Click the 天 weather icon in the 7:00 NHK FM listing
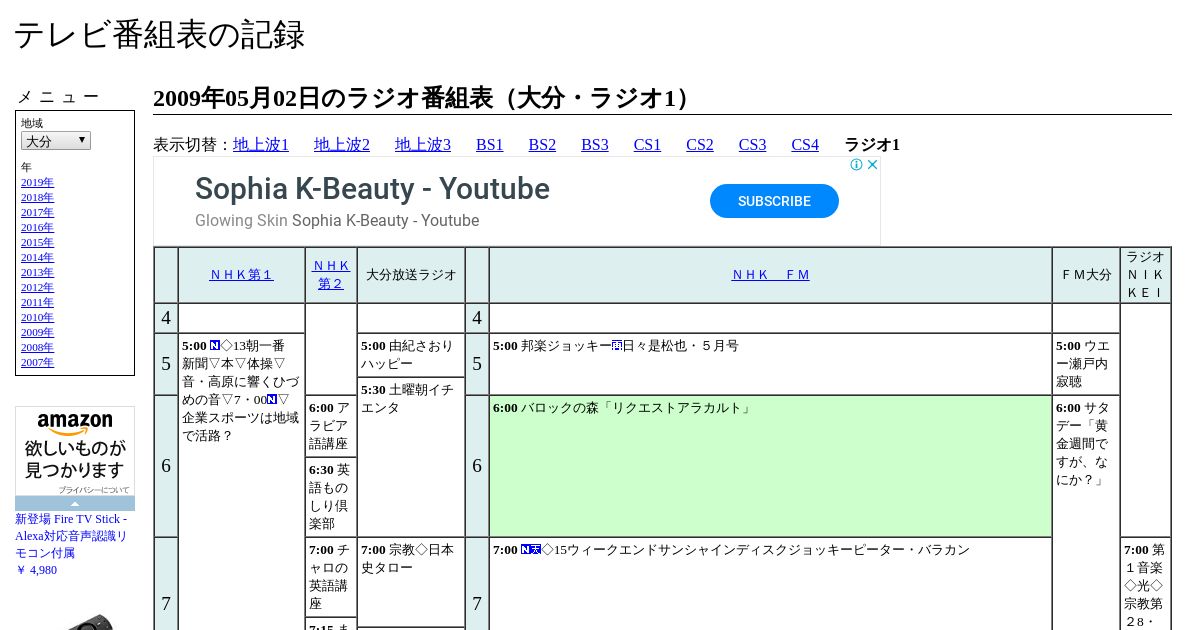This screenshot has width=1200, height=630. (536, 550)
